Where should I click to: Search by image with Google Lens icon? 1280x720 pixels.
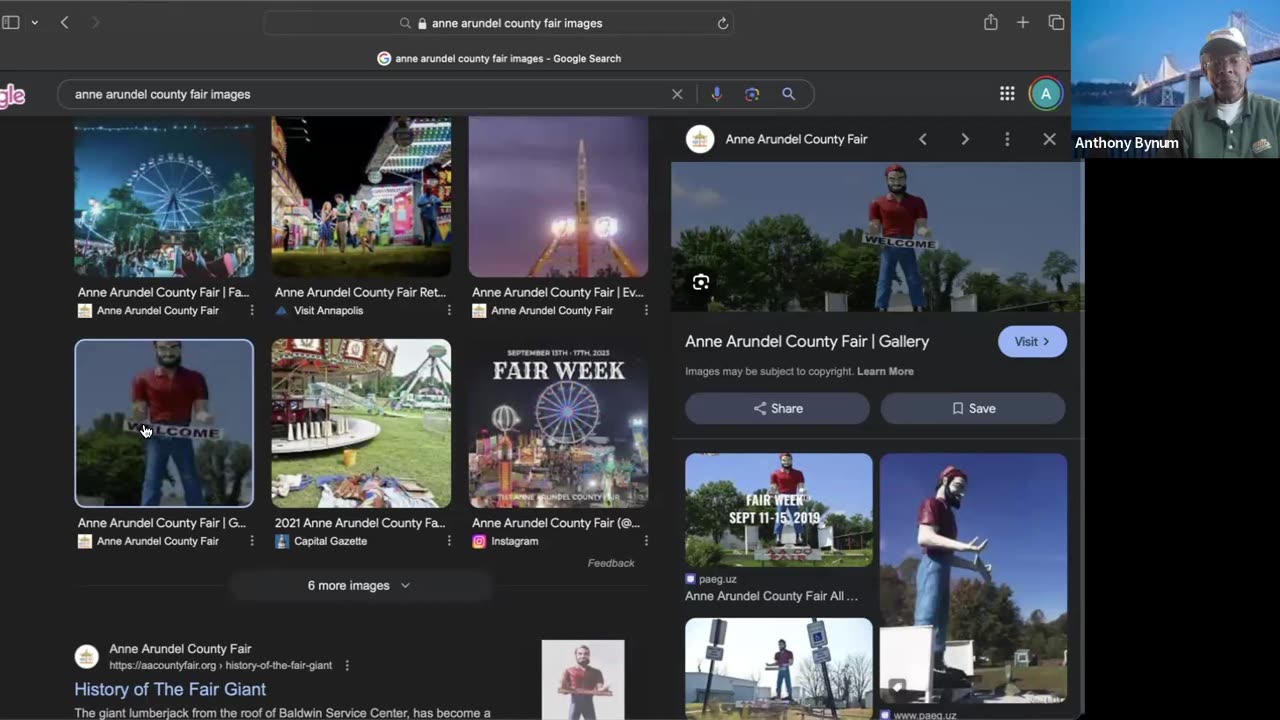click(x=752, y=94)
